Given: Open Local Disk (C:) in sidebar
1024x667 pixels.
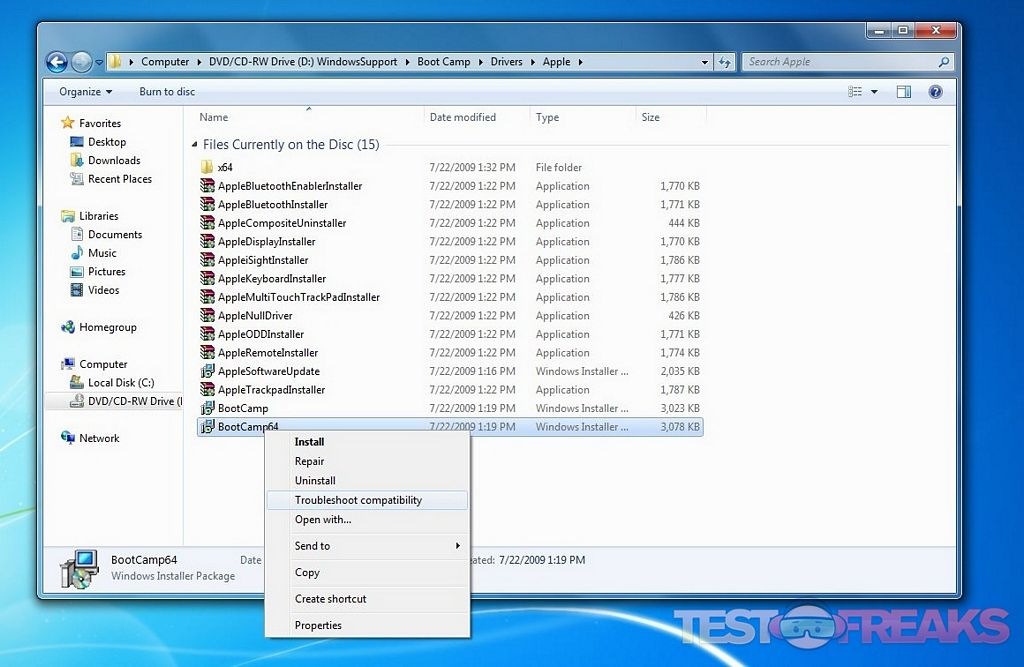Looking at the screenshot, I should [x=120, y=383].
